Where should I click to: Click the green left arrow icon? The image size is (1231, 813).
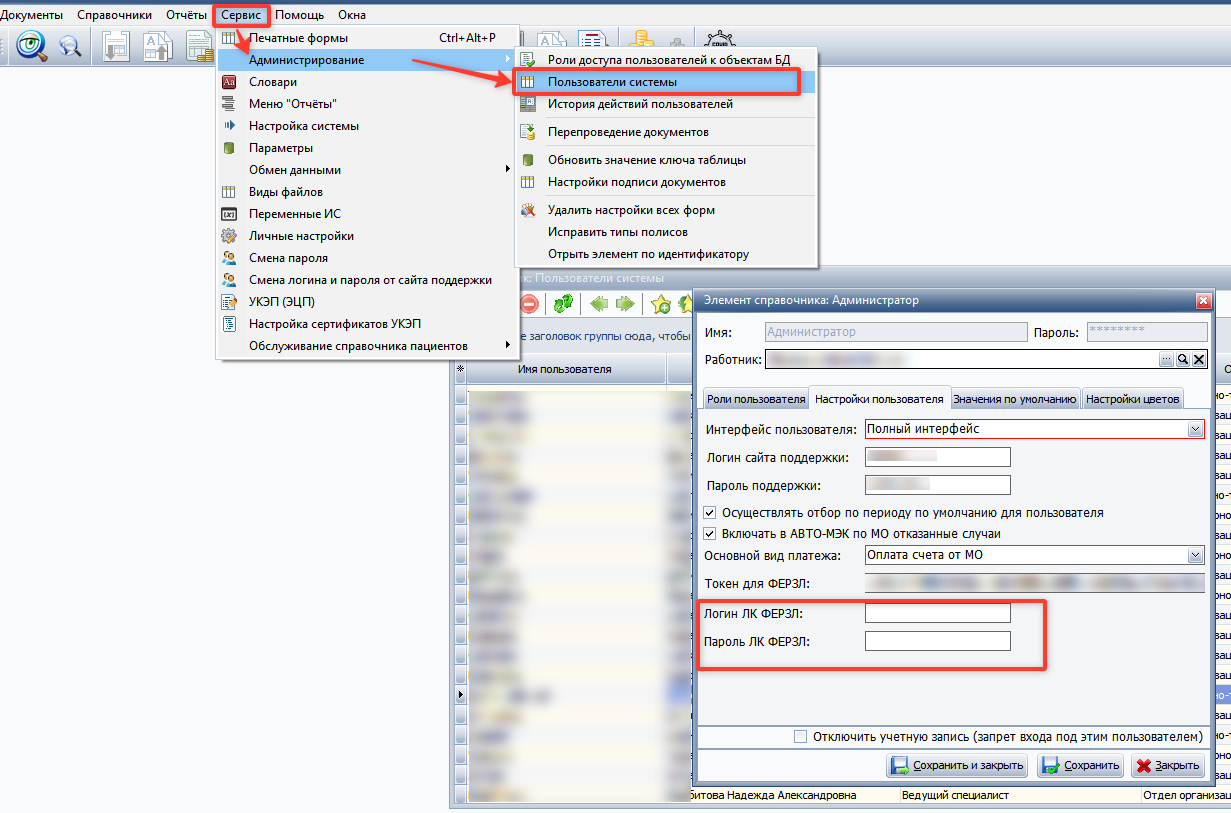(x=599, y=303)
